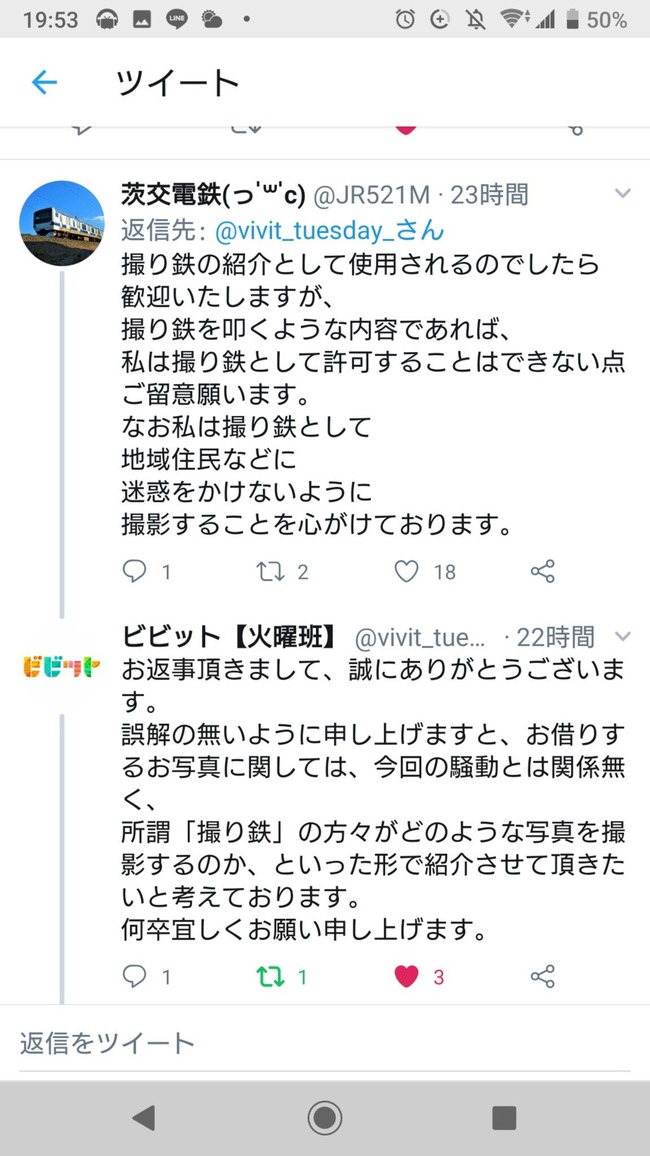Open the Android recent apps button
The image size is (650, 1156).
point(504,1117)
